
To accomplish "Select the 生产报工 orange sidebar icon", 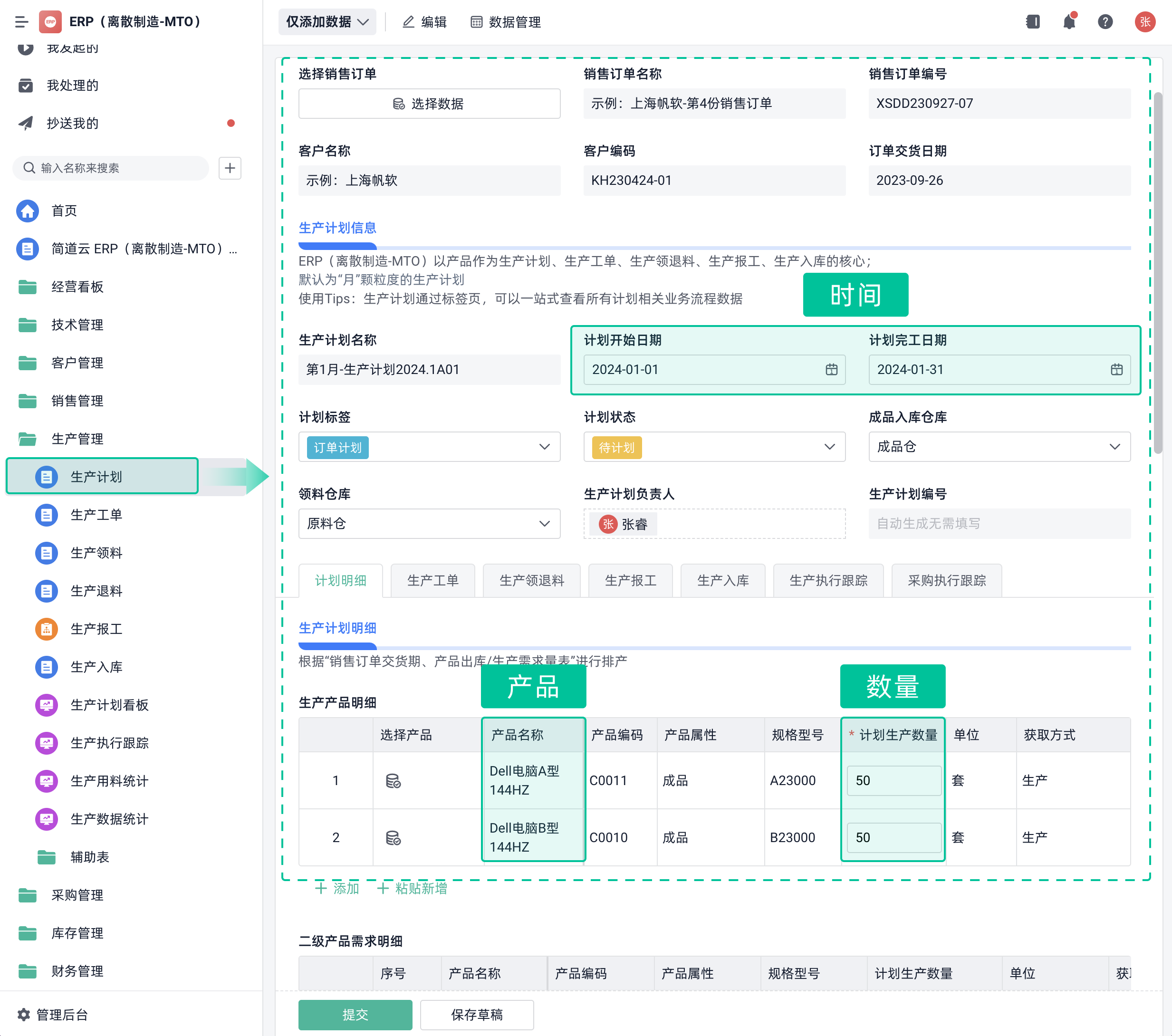I will click(x=47, y=629).
